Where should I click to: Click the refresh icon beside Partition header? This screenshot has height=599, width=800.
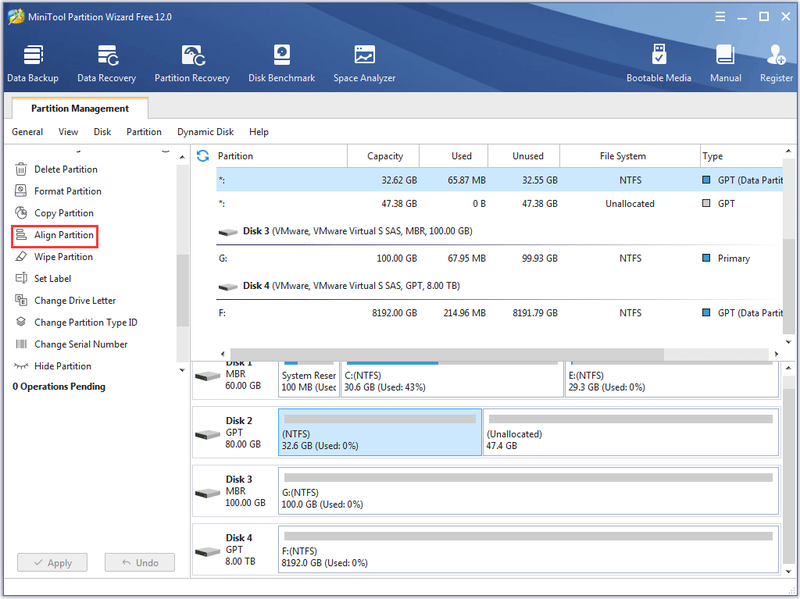pos(203,156)
